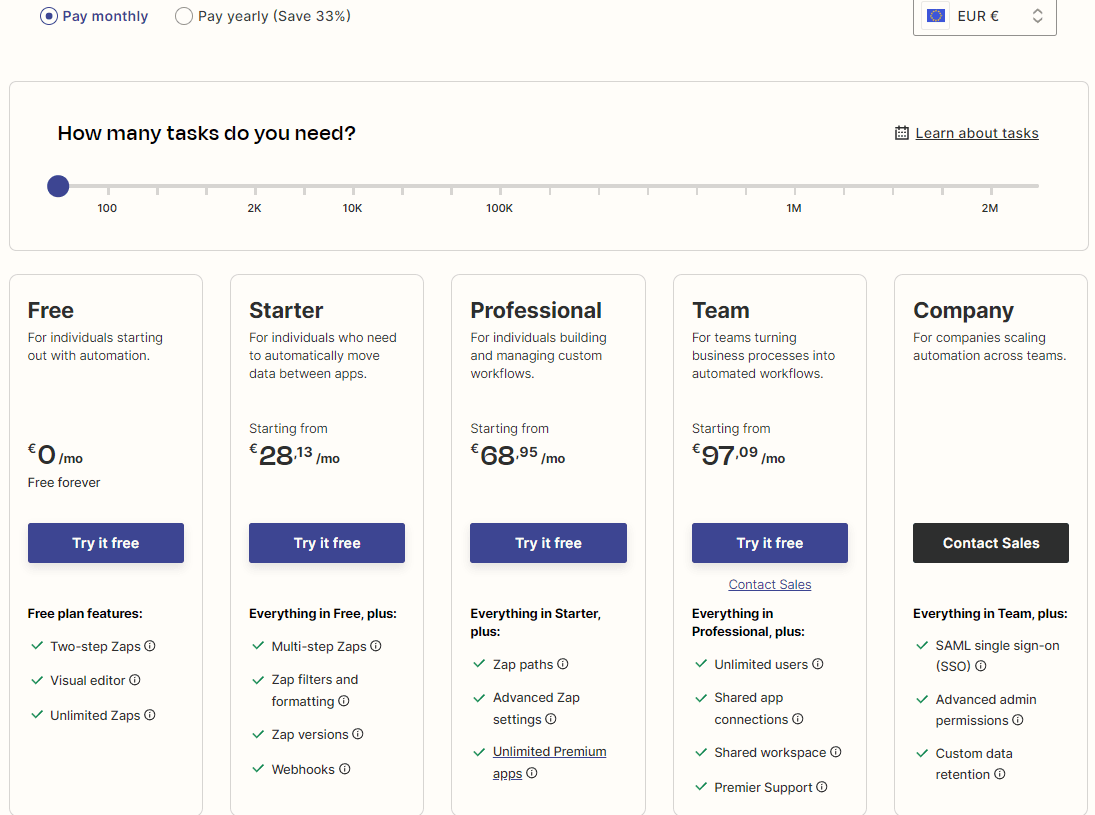Click the Free forever text
The image size is (1095, 815).
(64, 483)
